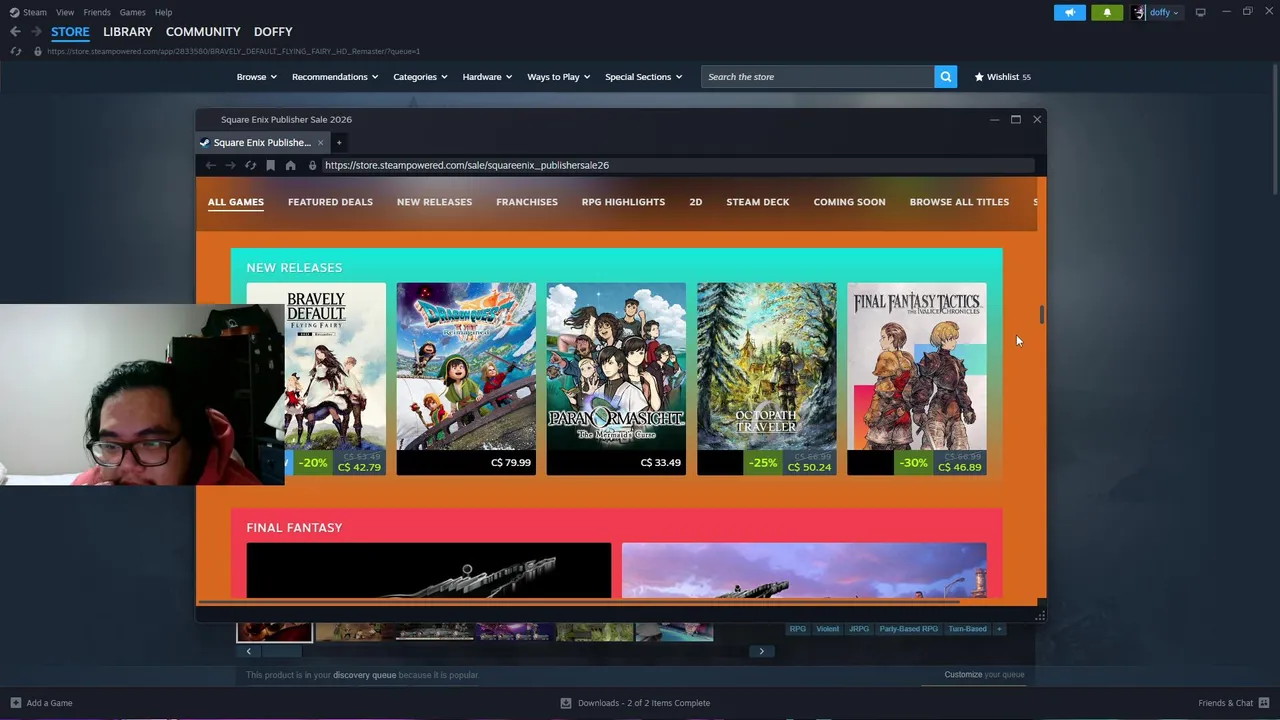Click the blue magnifier search button
Image resolution: width=1280 pixels, height=720 pixels.
point(945,77)
